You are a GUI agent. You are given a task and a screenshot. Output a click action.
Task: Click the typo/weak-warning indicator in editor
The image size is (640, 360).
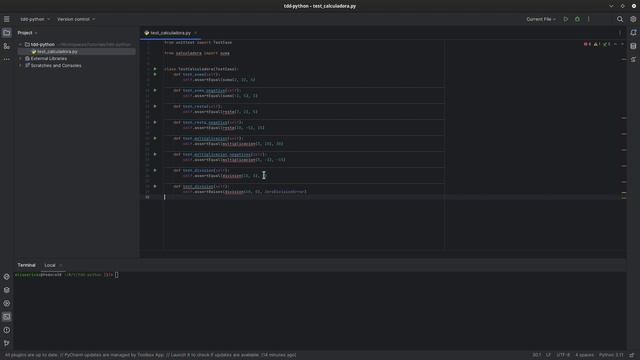[607, 44]
